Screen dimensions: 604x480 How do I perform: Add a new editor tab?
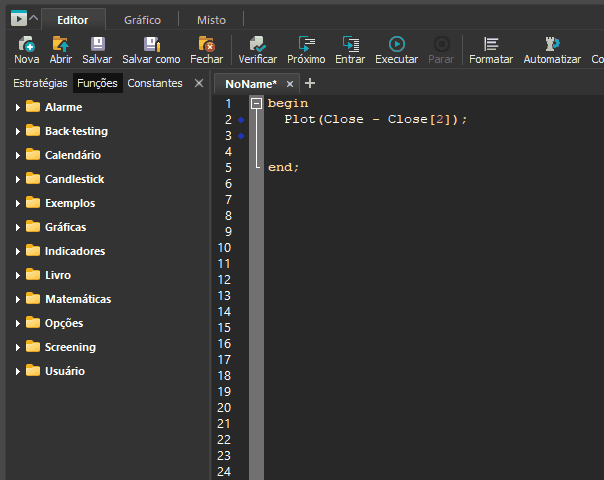click(x=310, y=83)
